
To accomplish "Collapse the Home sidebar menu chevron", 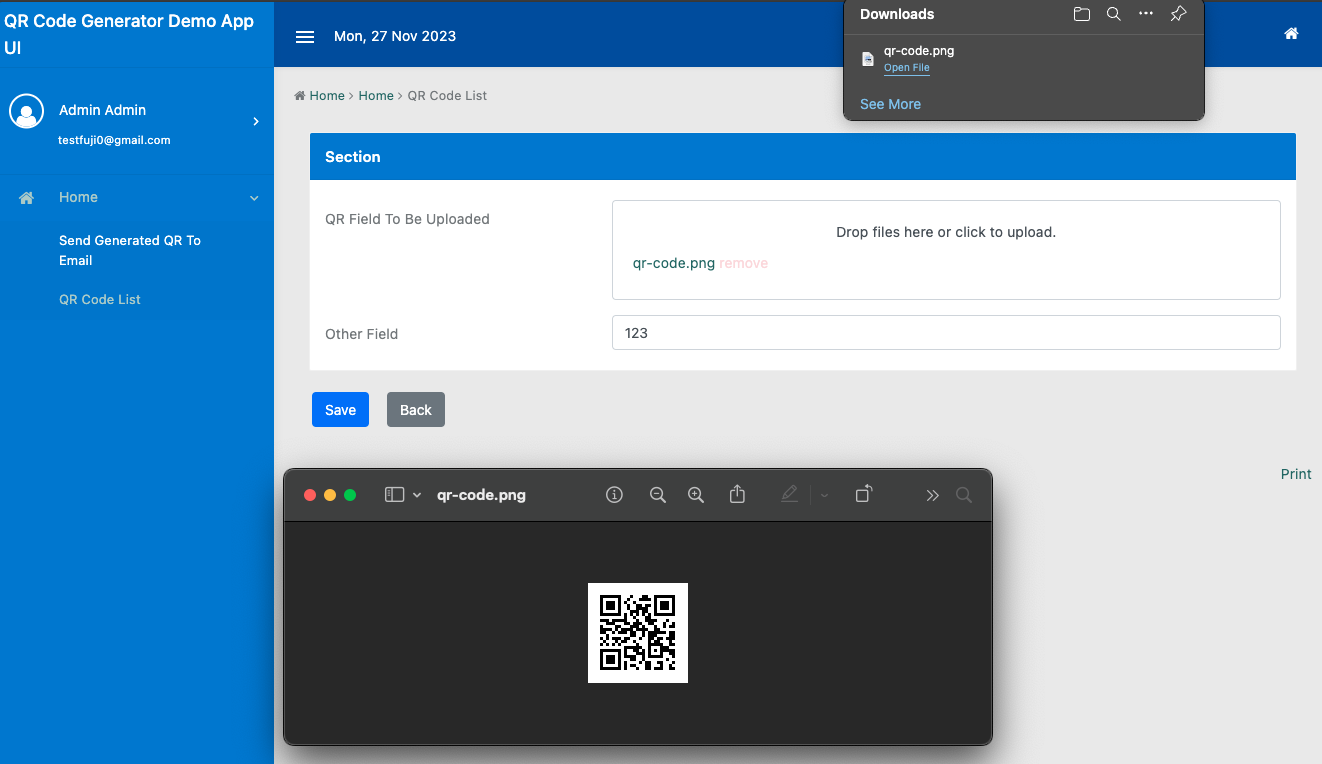I will pos(254,198).
